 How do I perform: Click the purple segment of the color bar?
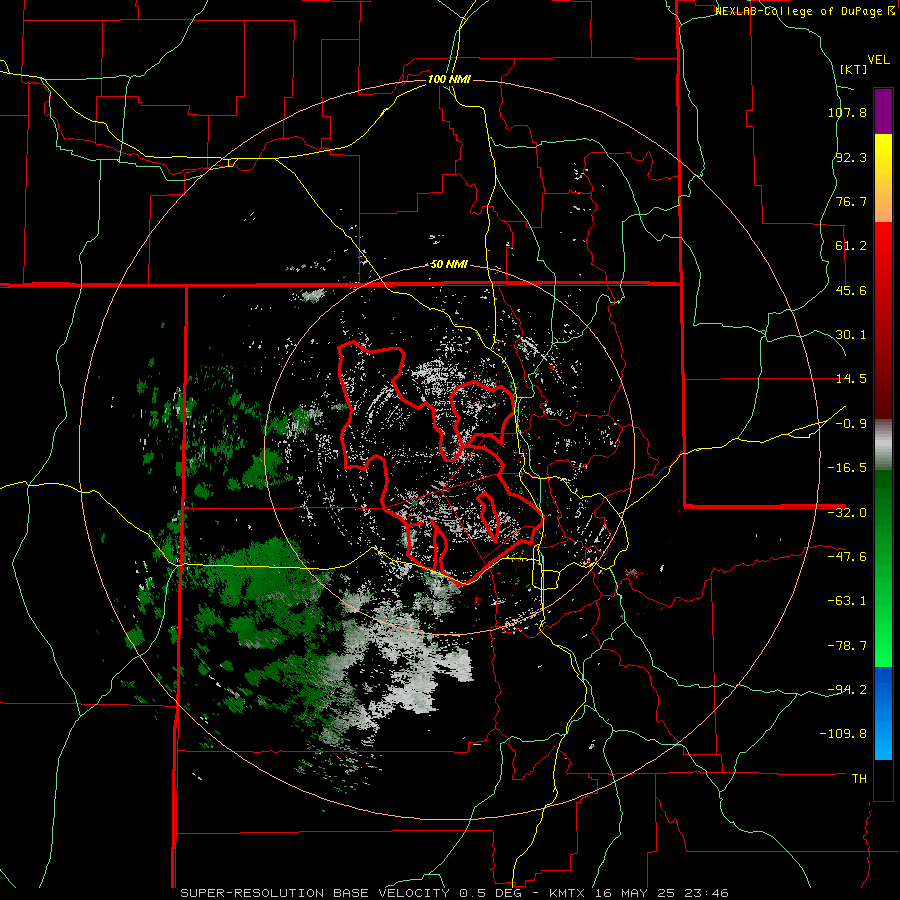883,112
